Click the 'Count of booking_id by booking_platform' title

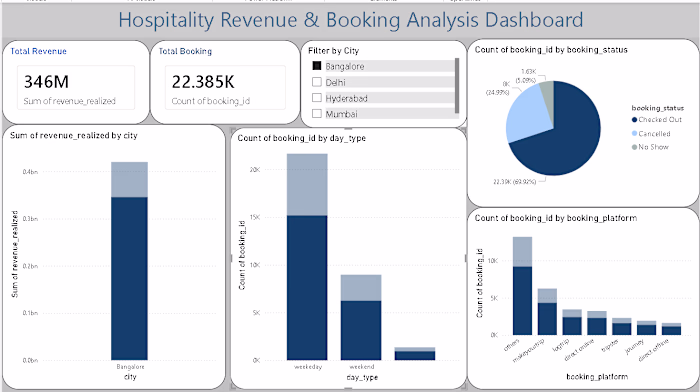(556, 218)
